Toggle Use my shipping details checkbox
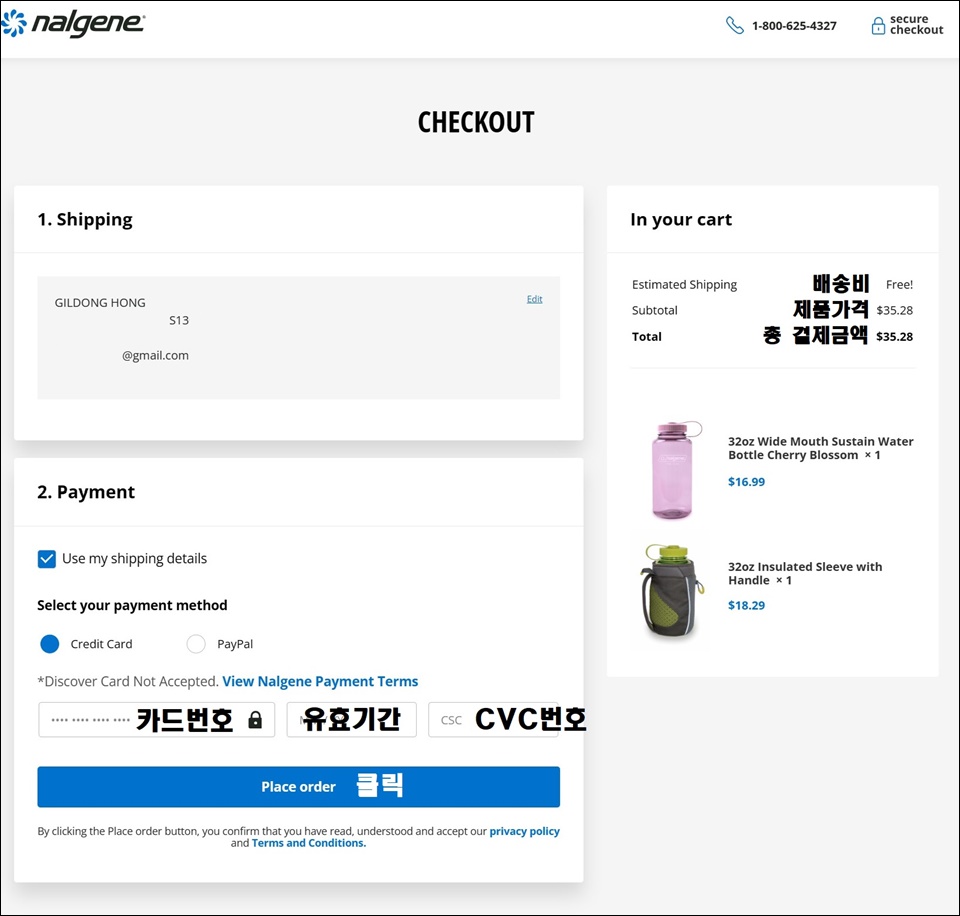Viewport: 960px width, 916px height. 47,558
